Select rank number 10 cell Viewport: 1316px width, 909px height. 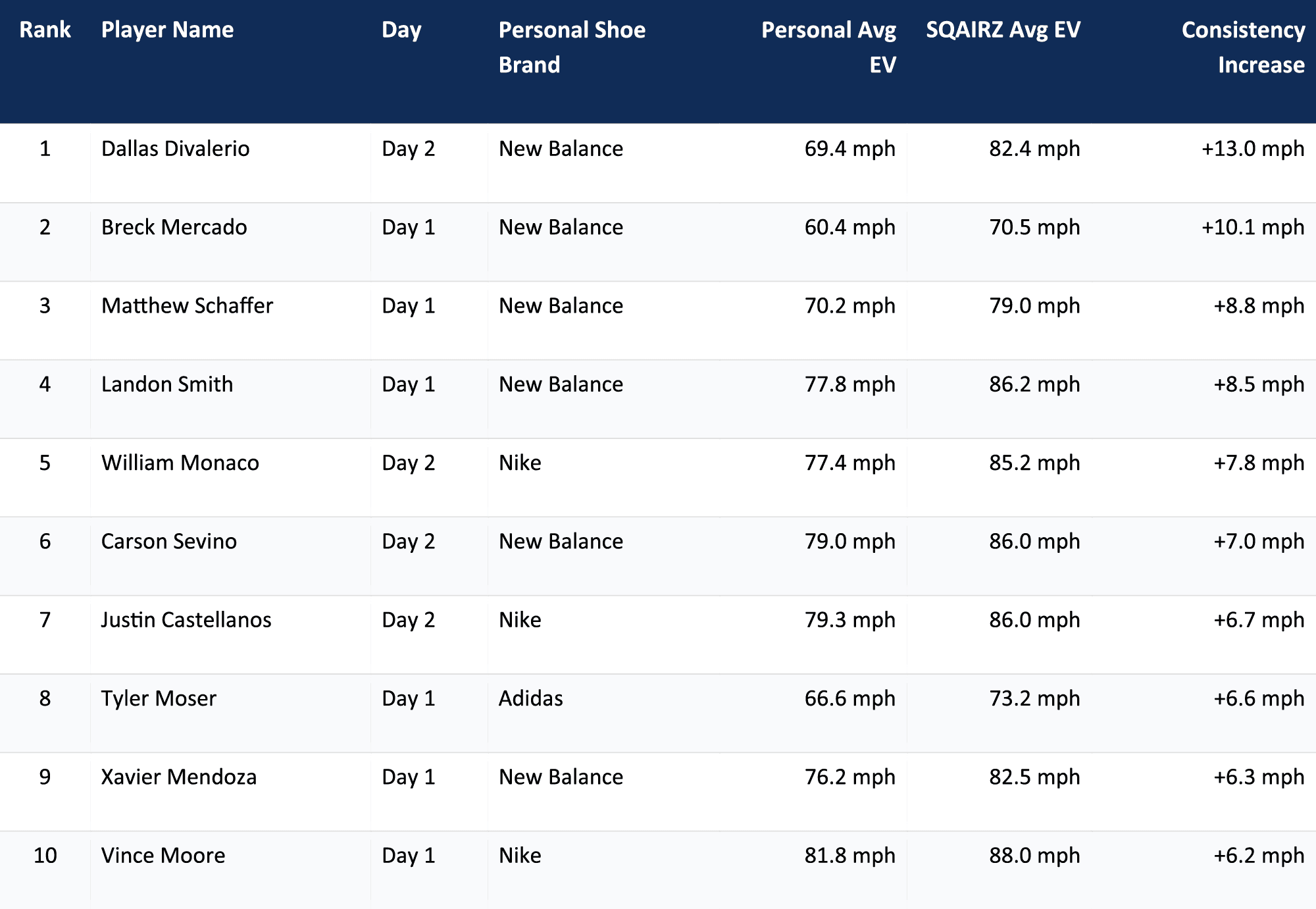(x=45, y=856)
